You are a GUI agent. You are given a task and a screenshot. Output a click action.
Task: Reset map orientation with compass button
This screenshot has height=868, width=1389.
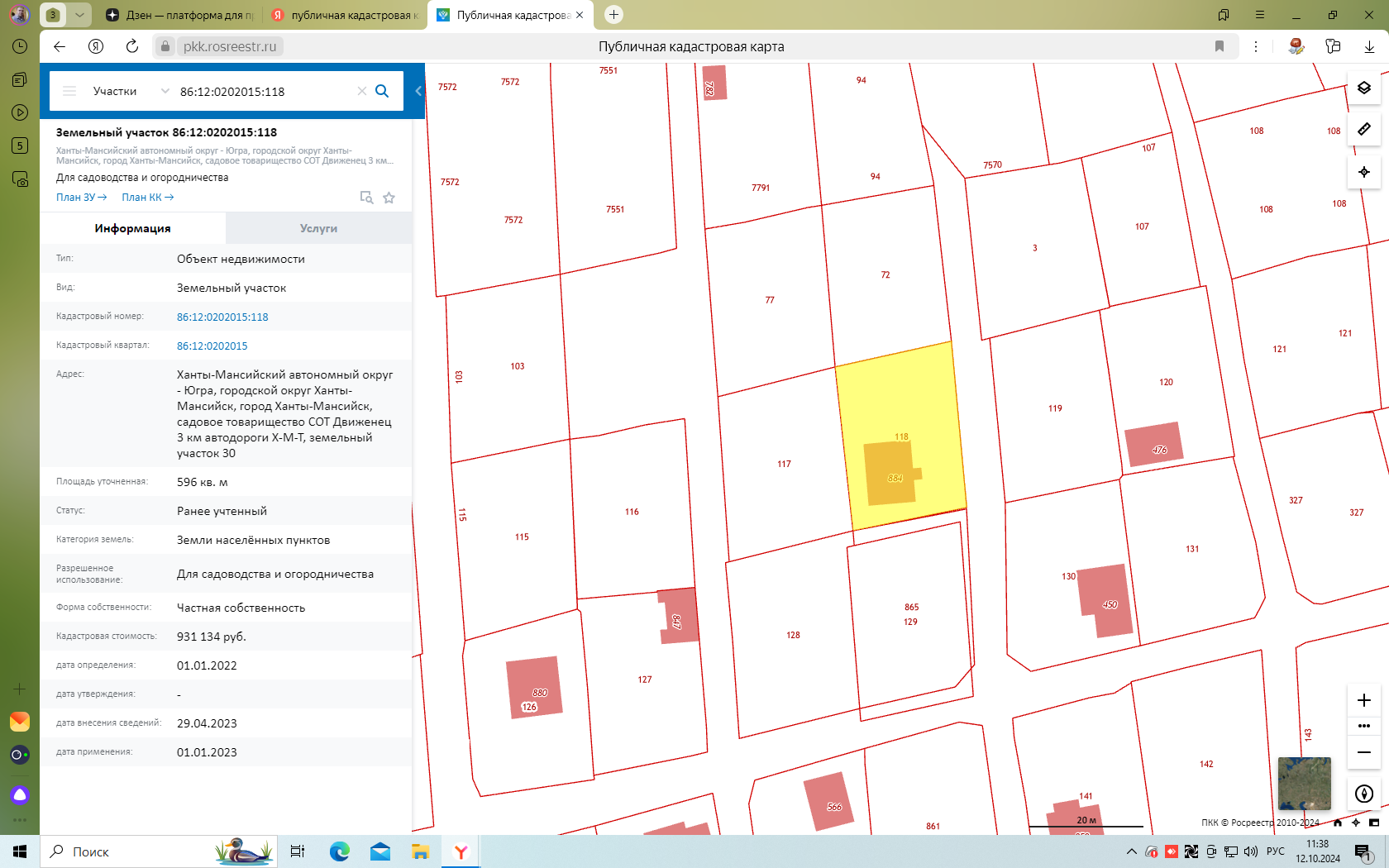click(x=1364, y=794)
